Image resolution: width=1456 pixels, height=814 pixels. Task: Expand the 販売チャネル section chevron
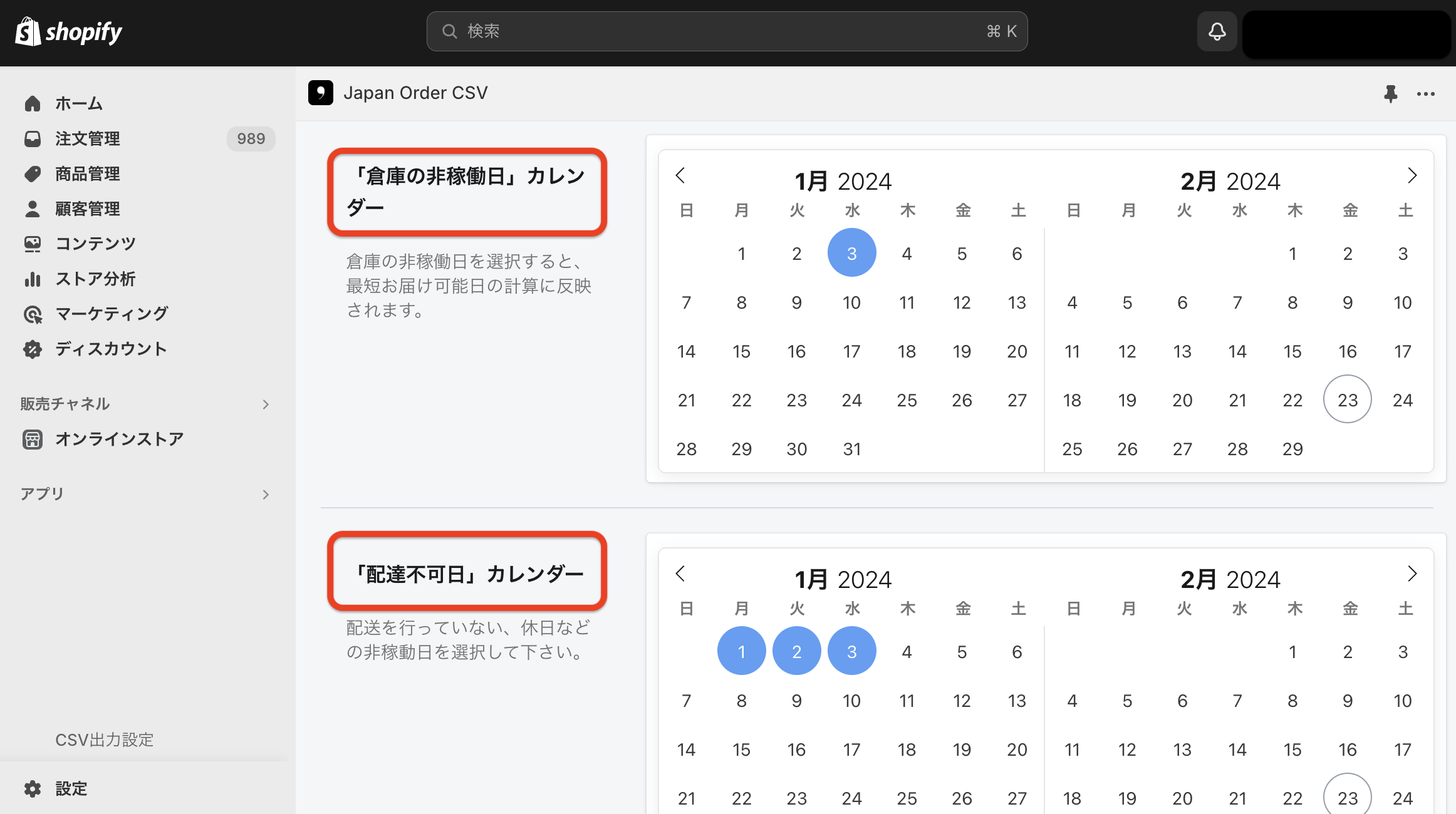[x=266, y=404]
